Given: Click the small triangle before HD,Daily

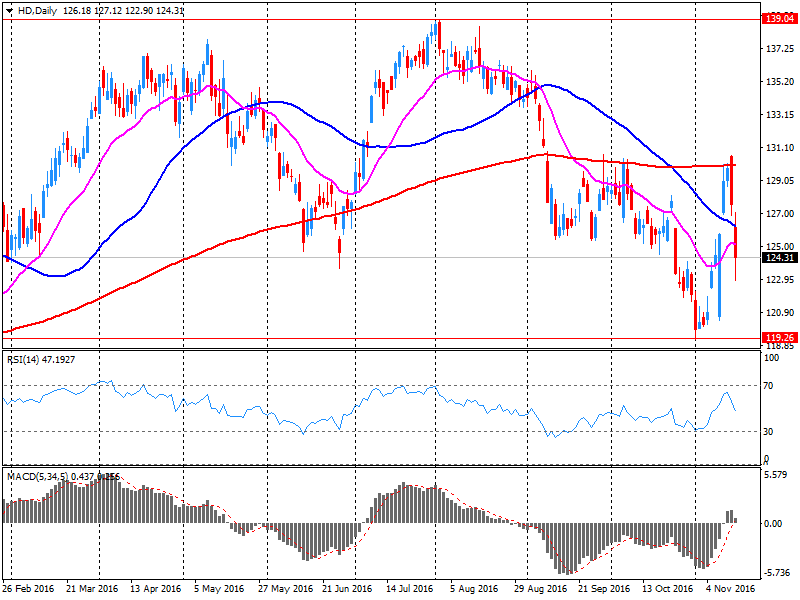Looking at the screenshot, I should 10,10.
